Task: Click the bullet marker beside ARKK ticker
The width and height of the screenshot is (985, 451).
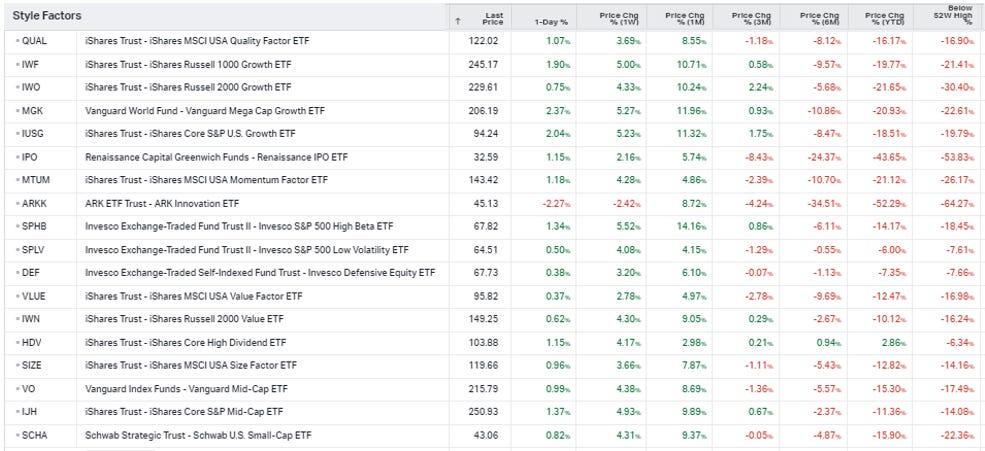Action: [x=18, y=204]
